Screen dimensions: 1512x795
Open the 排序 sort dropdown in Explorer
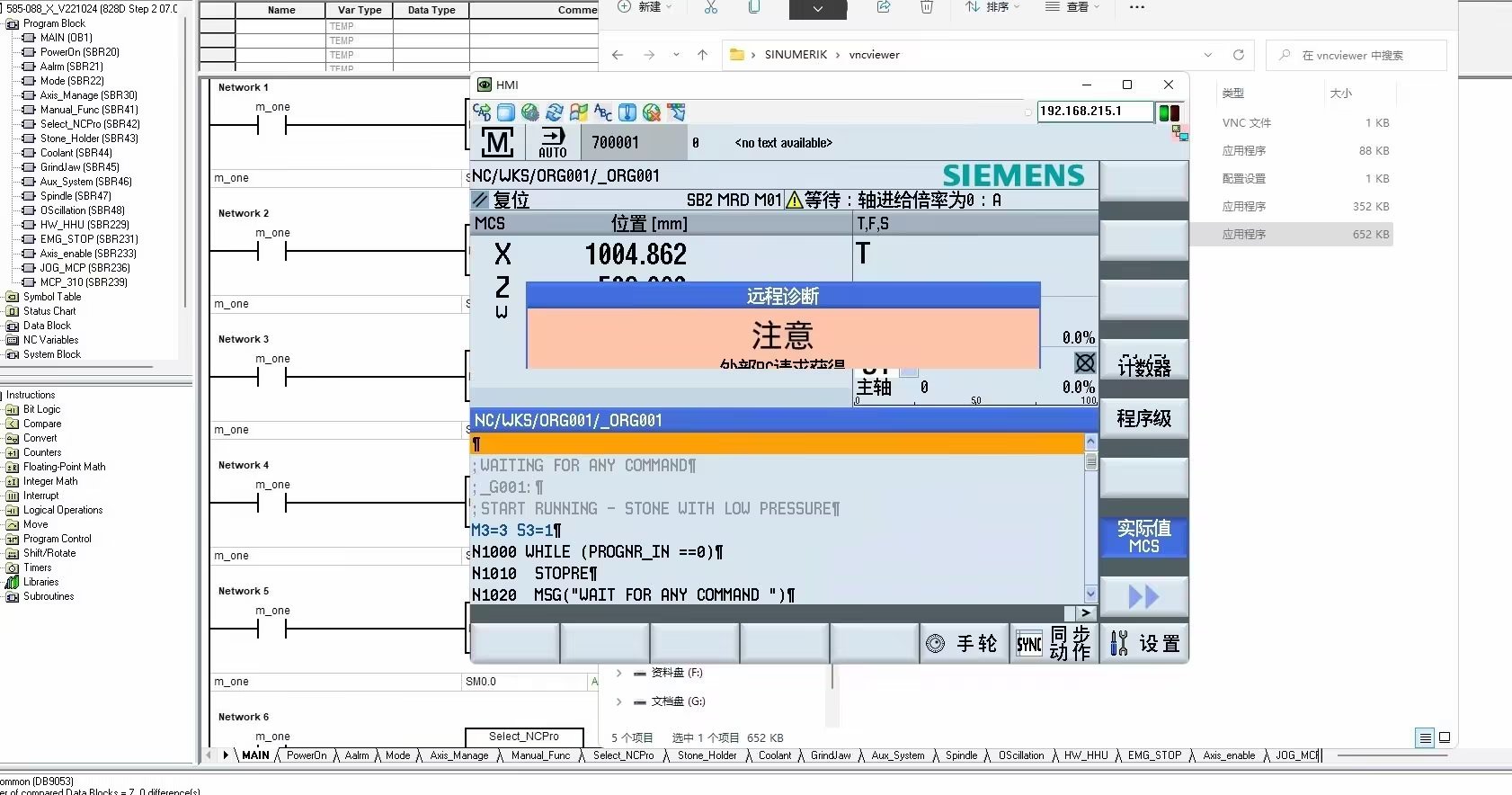click(993, 7)
